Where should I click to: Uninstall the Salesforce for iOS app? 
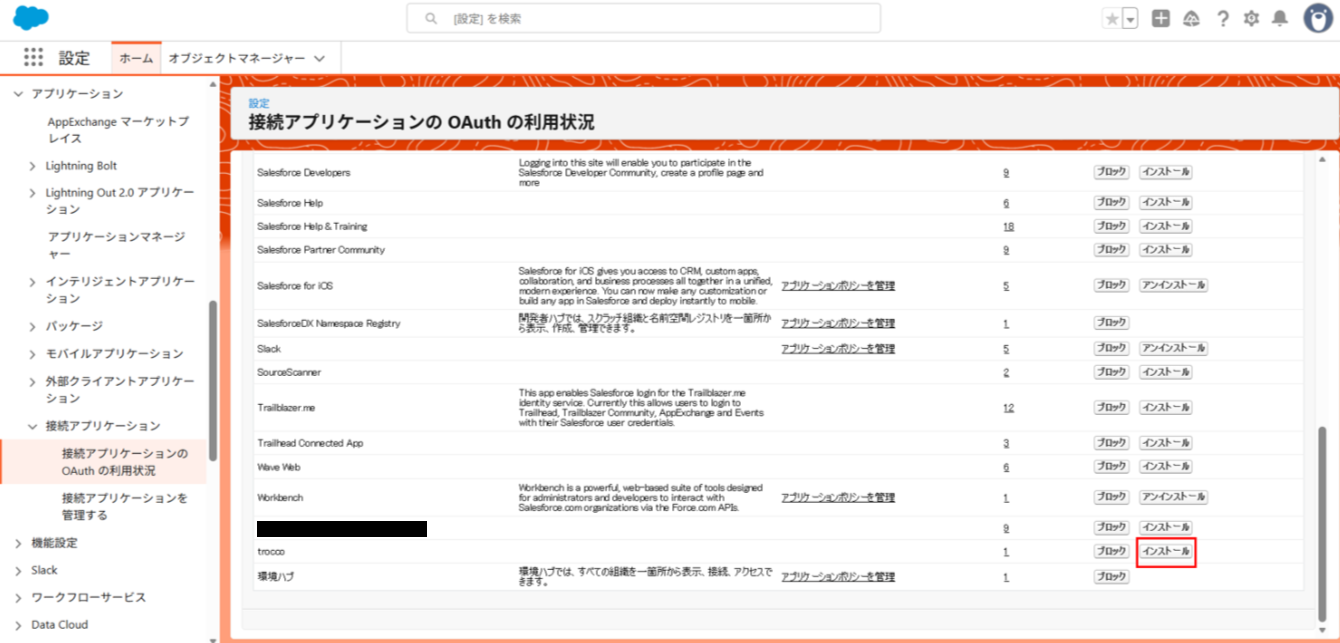pos(1174,285)
